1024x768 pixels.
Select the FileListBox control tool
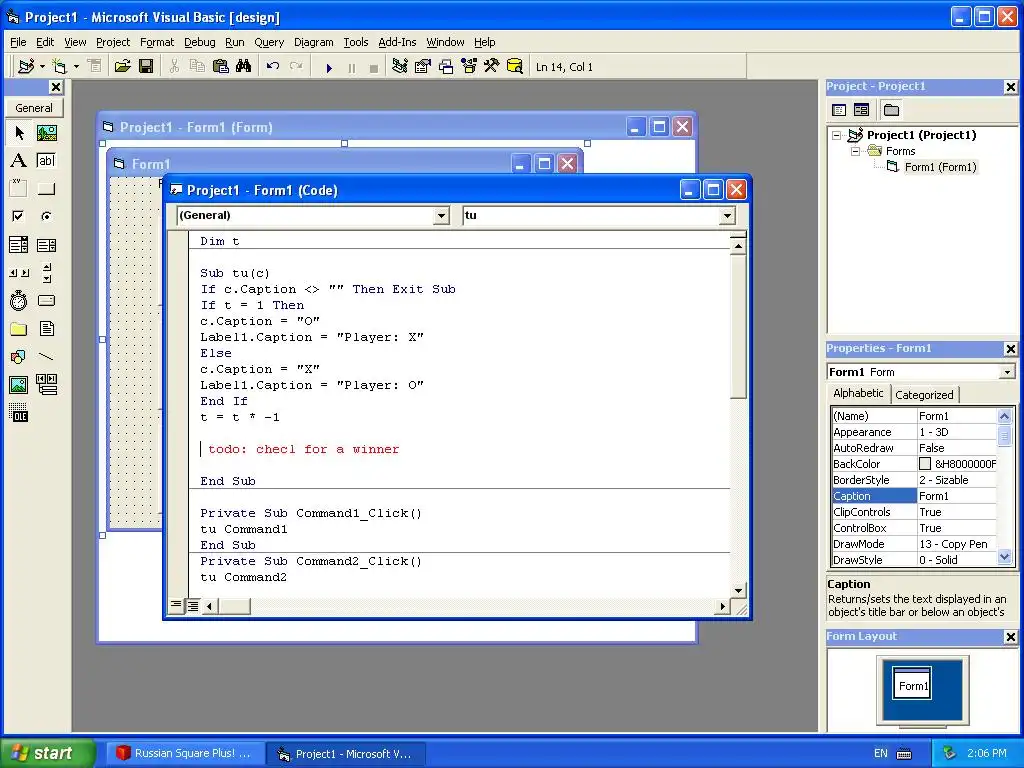(46, 328)
